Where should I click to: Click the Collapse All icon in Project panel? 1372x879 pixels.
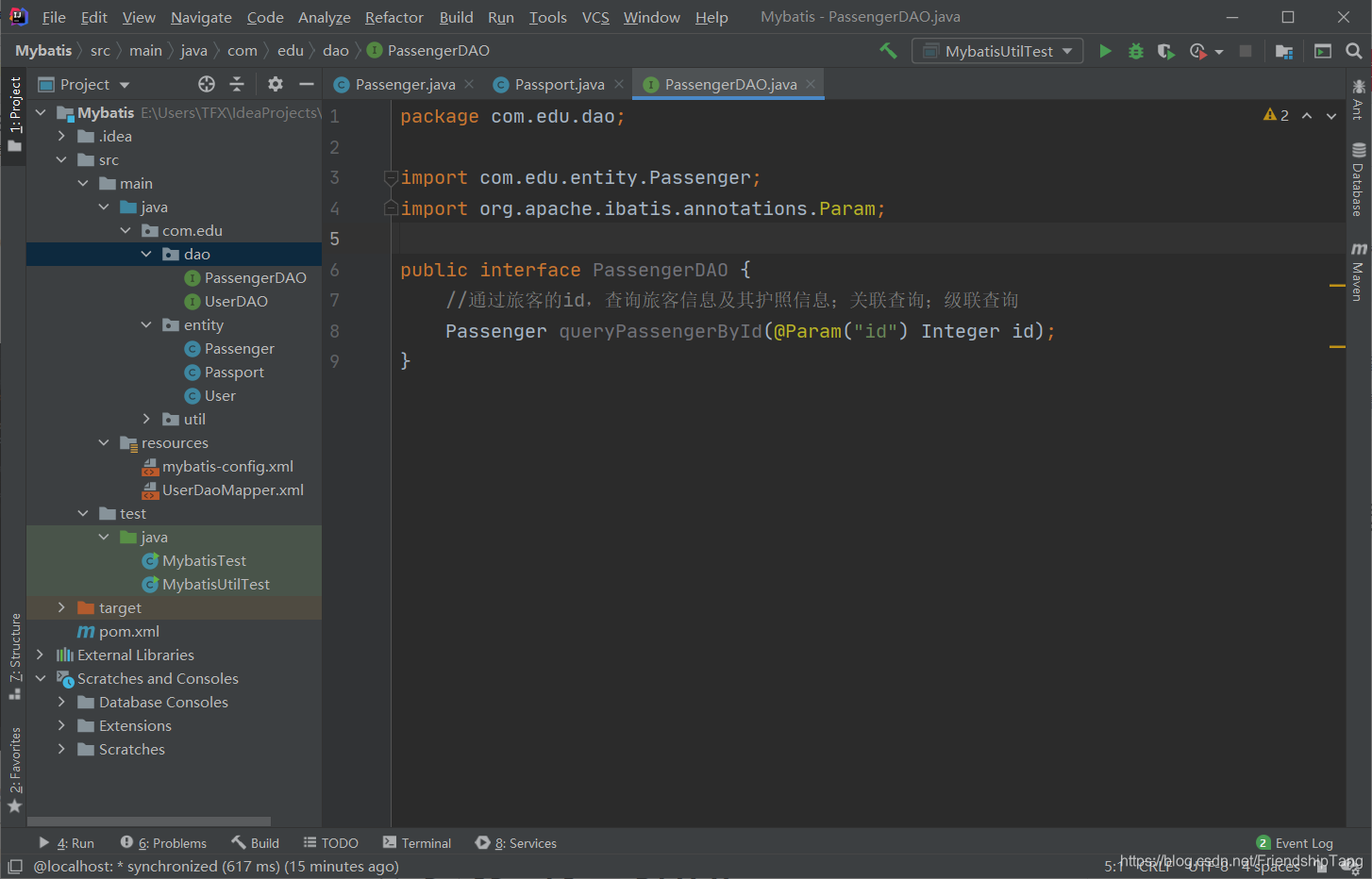click(237, 84)
